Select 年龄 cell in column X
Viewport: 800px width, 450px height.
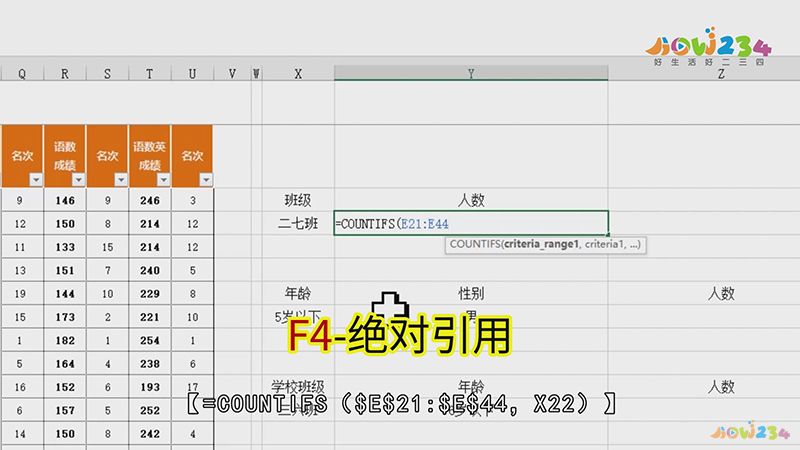[x=298, y=293]
